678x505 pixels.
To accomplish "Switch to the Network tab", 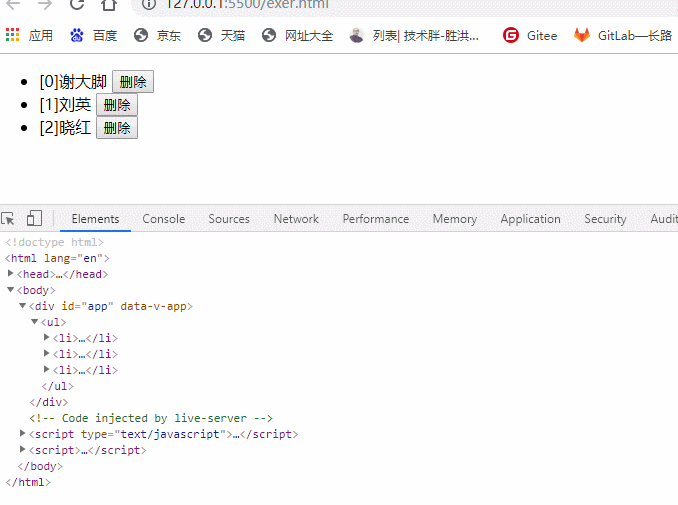I will click(296, 219).
